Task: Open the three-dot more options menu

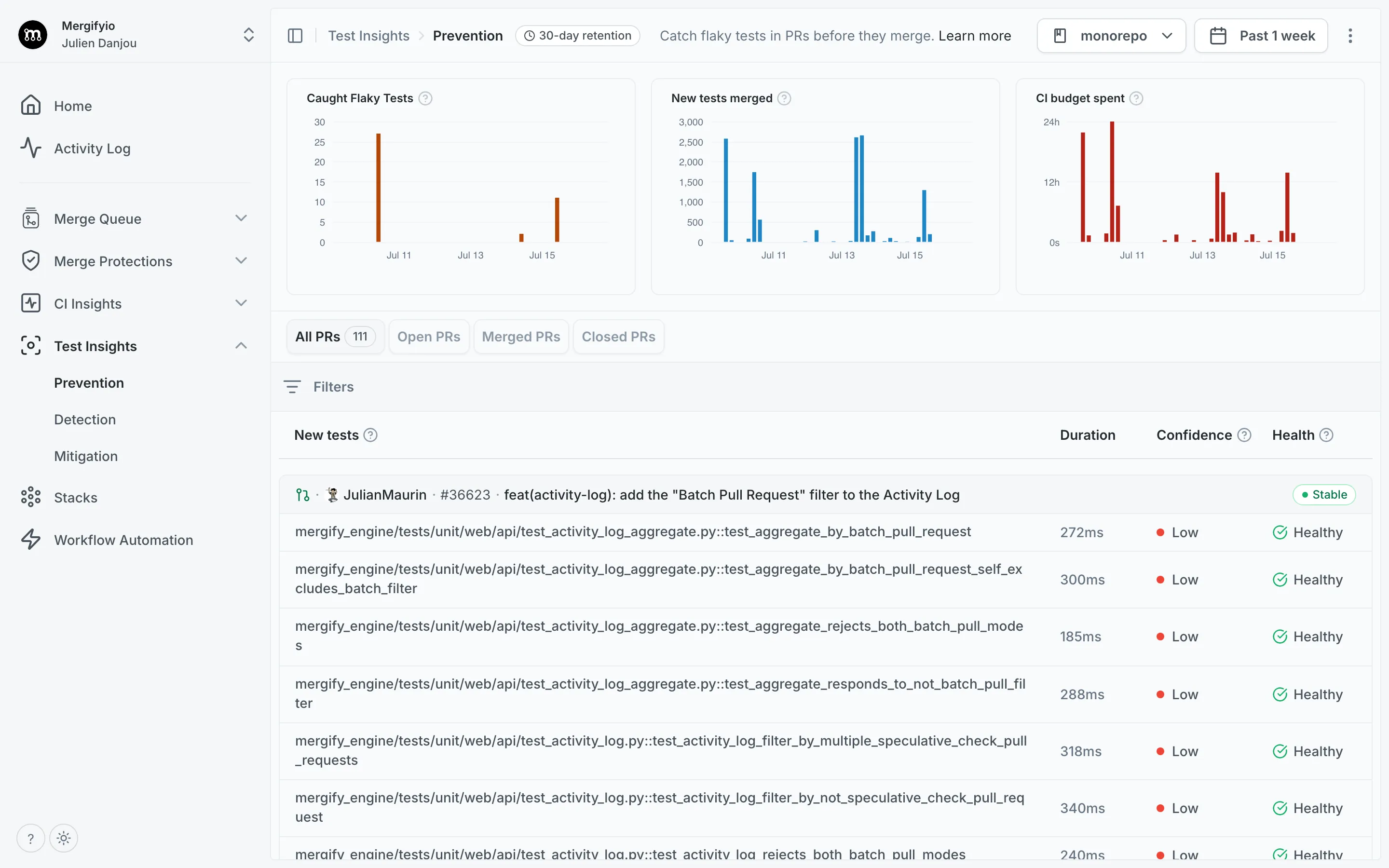Action: pos(1350,36)
